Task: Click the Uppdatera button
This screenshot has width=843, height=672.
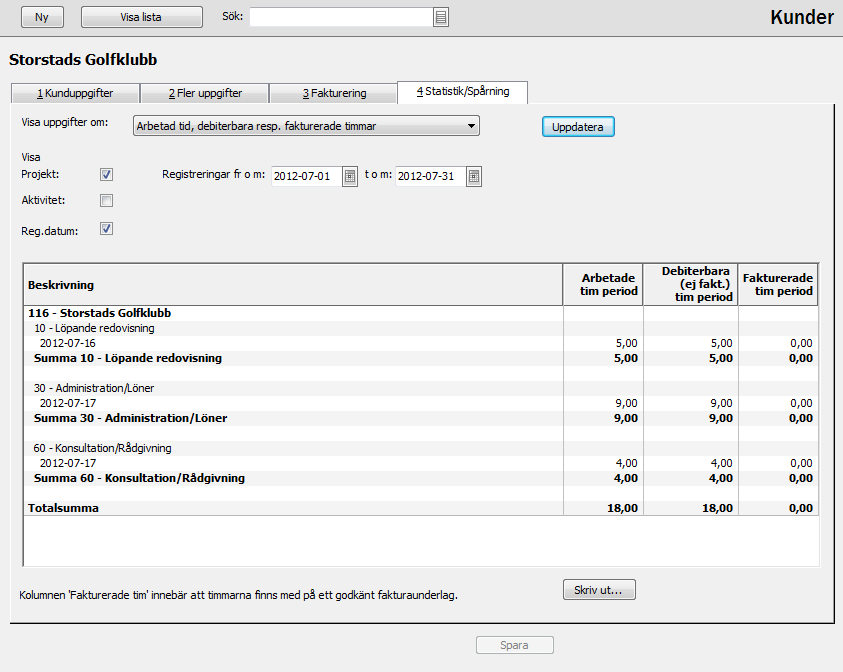Action: [578, 127]
